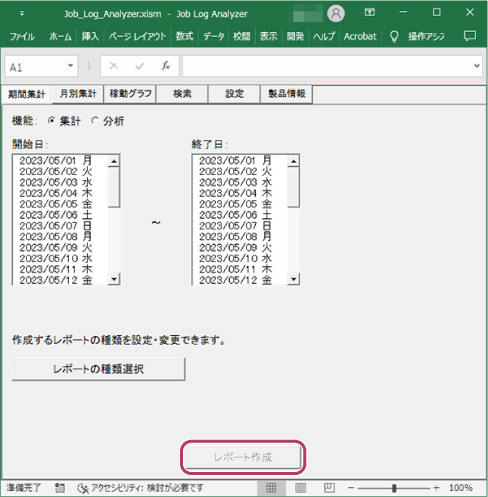Click the レポートの種類選択 button

(x=98, y=369)
